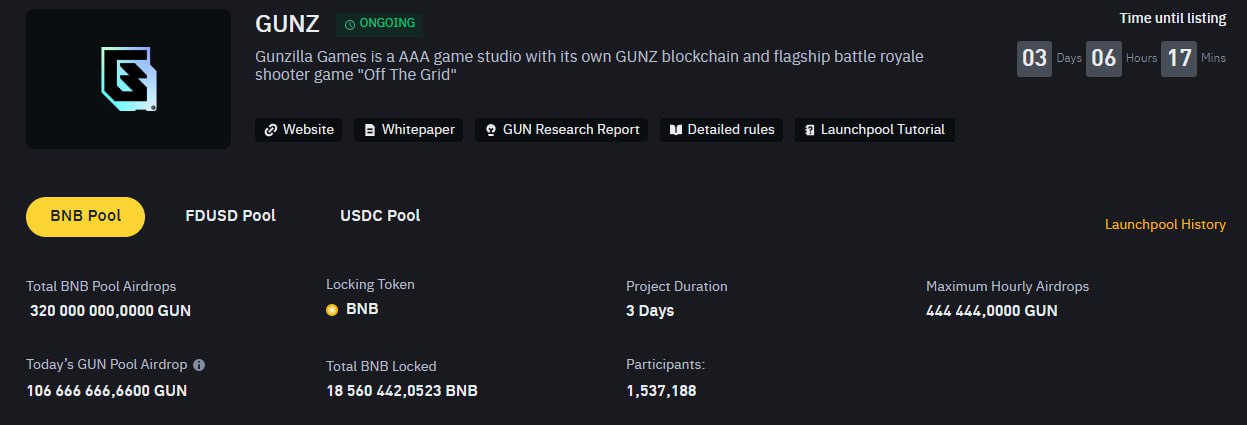Click the 03 Days countdown box
Screen dimensions: 1247x425
[x=1034, y=58]
